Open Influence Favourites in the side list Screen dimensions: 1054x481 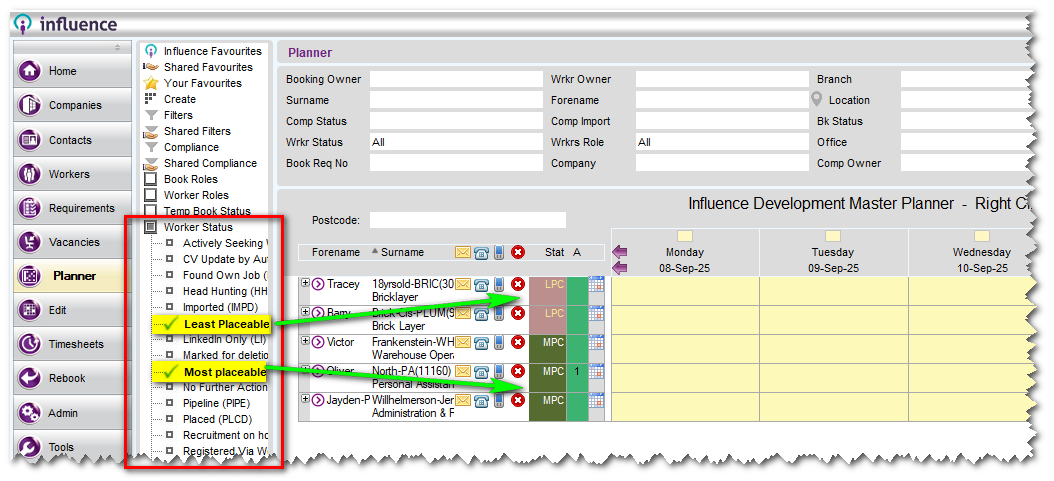point(212,51)
